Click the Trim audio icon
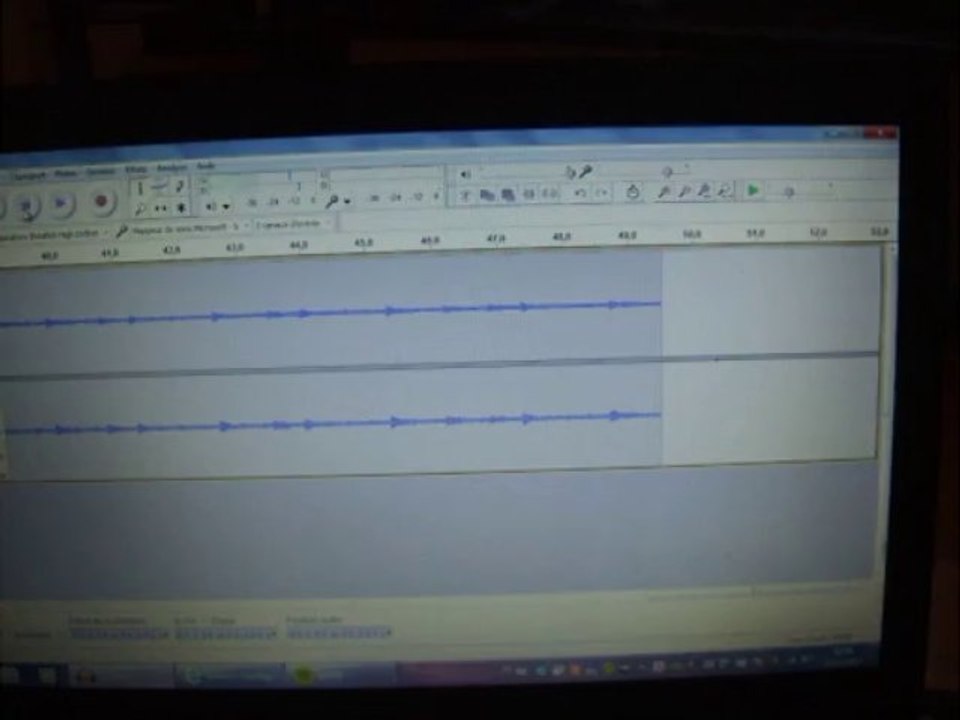The width and height of the screenshot is (960, 720). (x=530, y=194)
